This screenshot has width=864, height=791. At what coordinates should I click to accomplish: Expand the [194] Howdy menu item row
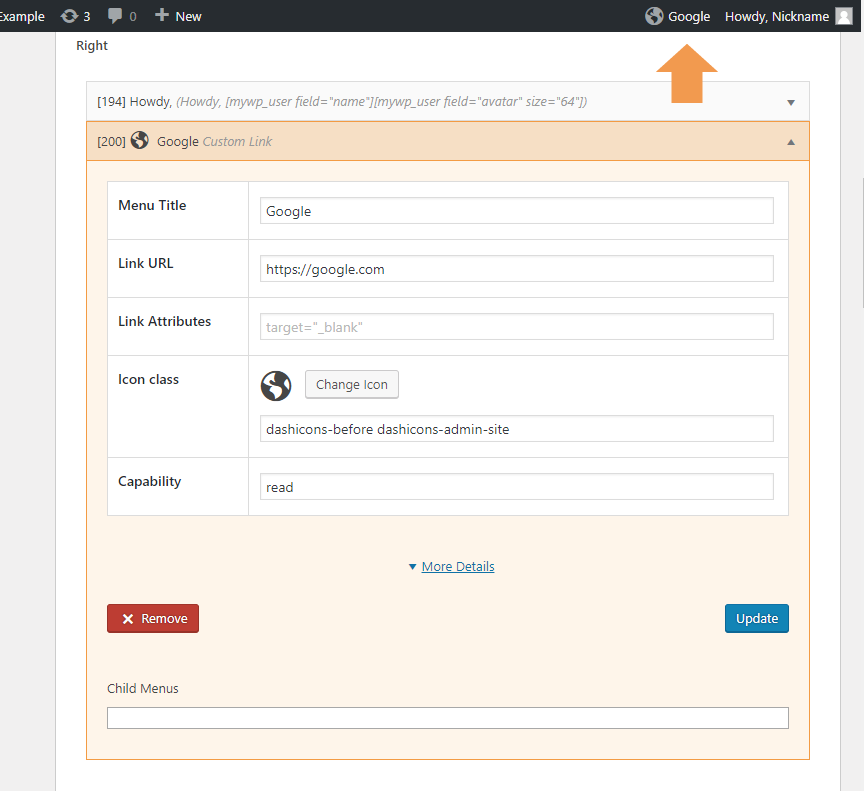790,101
